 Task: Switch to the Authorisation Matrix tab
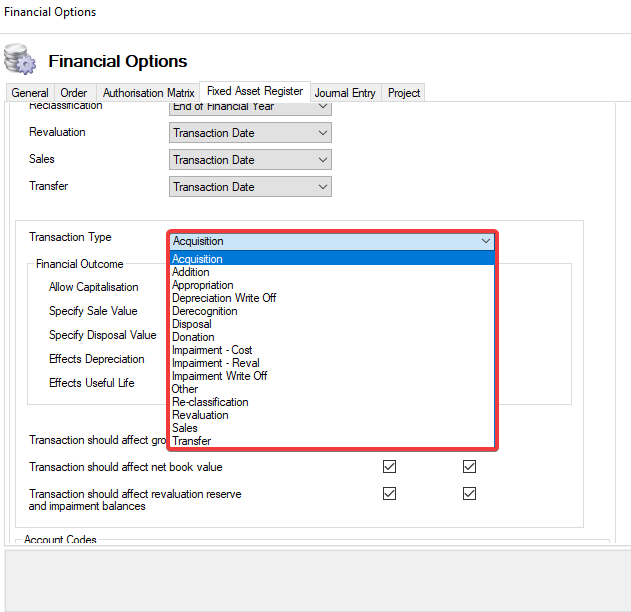[x=148, y=93]
